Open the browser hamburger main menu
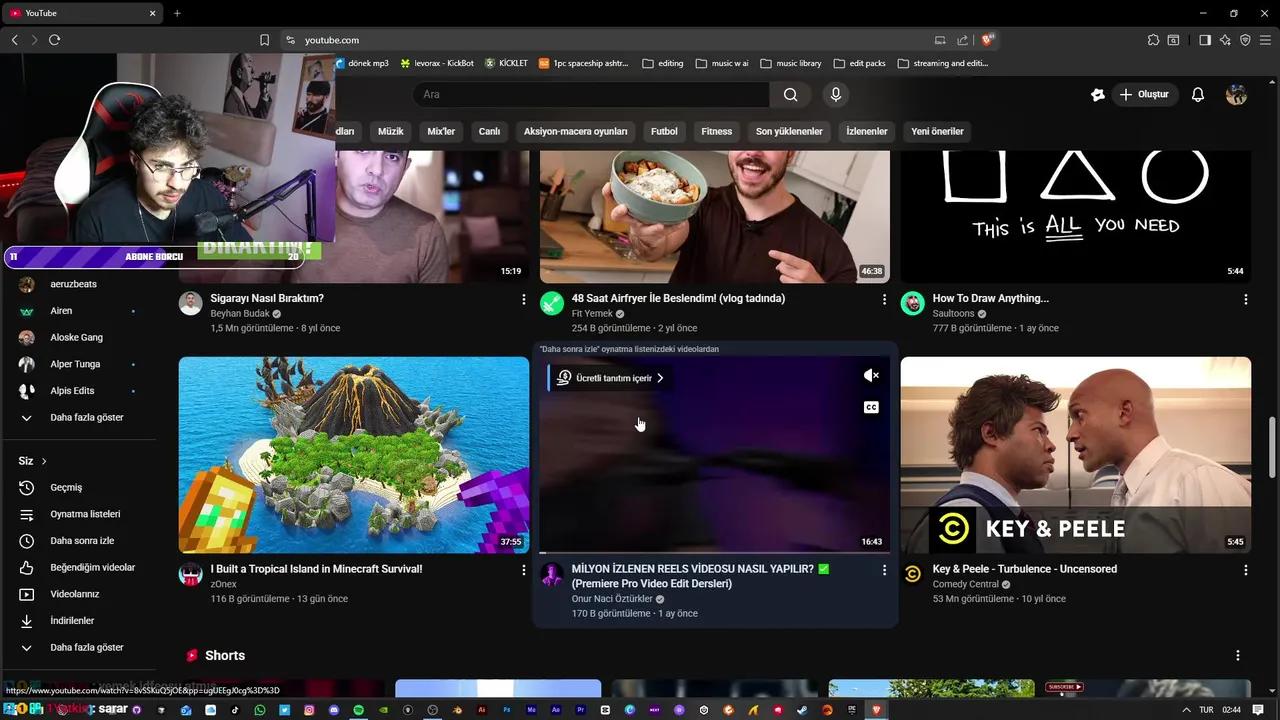The height and width of the screenshot is (720, 1280). coord(1265,40)
